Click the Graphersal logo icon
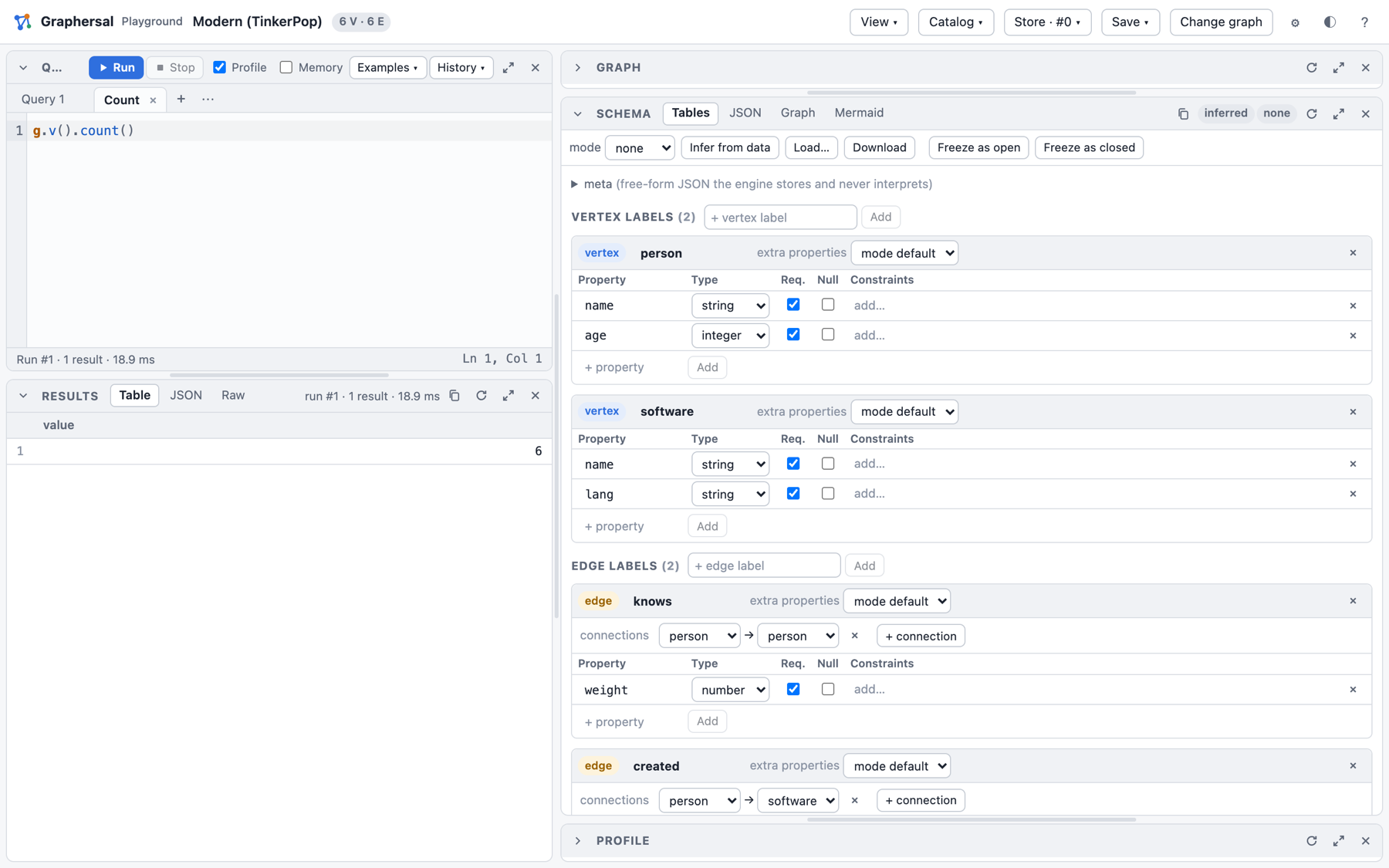This screenshot has width=1389, height=868. [22, 22]
